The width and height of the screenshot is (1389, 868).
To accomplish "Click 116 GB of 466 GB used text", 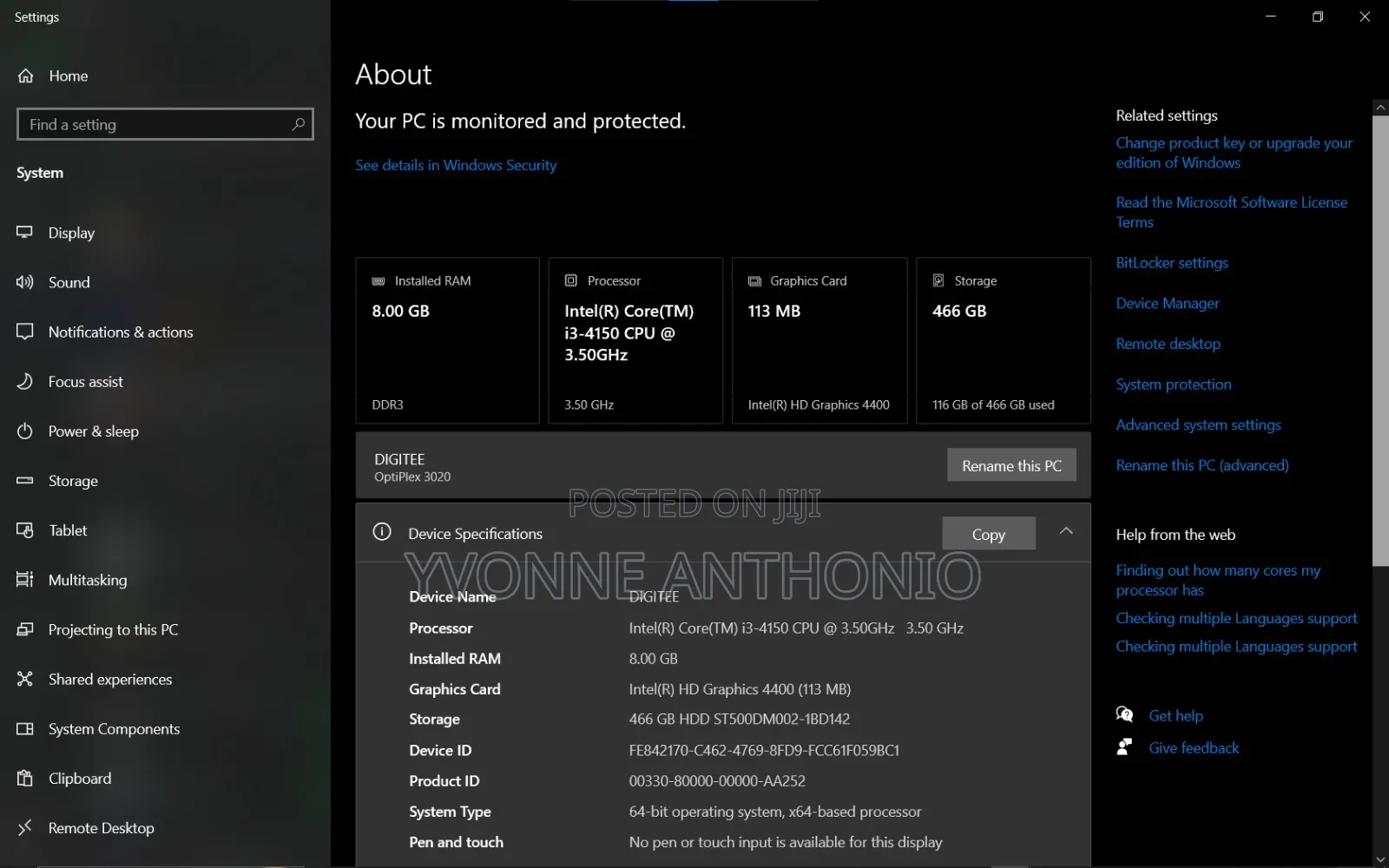I will pos(993,404).
